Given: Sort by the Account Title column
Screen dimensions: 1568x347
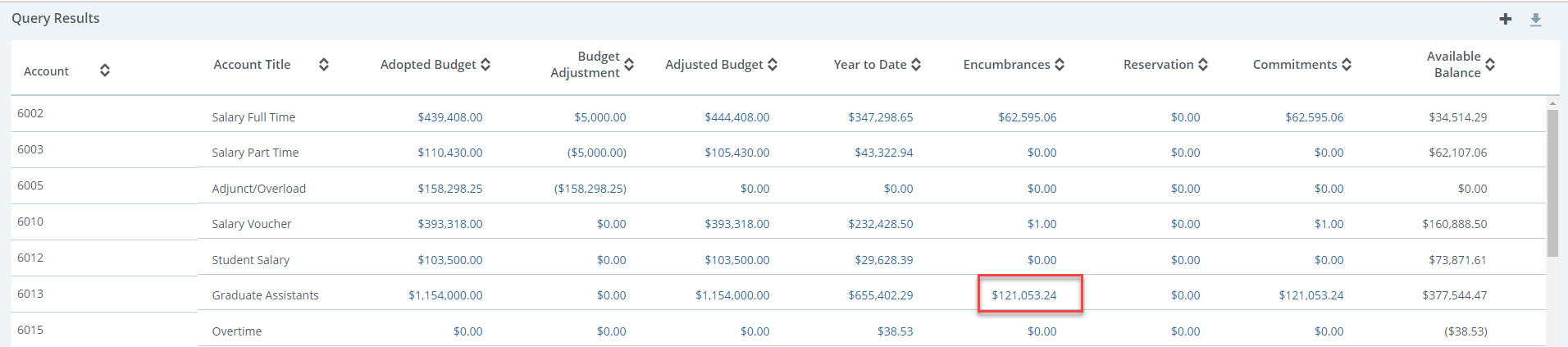Looking at the screenshot, I should coord(324,64).
